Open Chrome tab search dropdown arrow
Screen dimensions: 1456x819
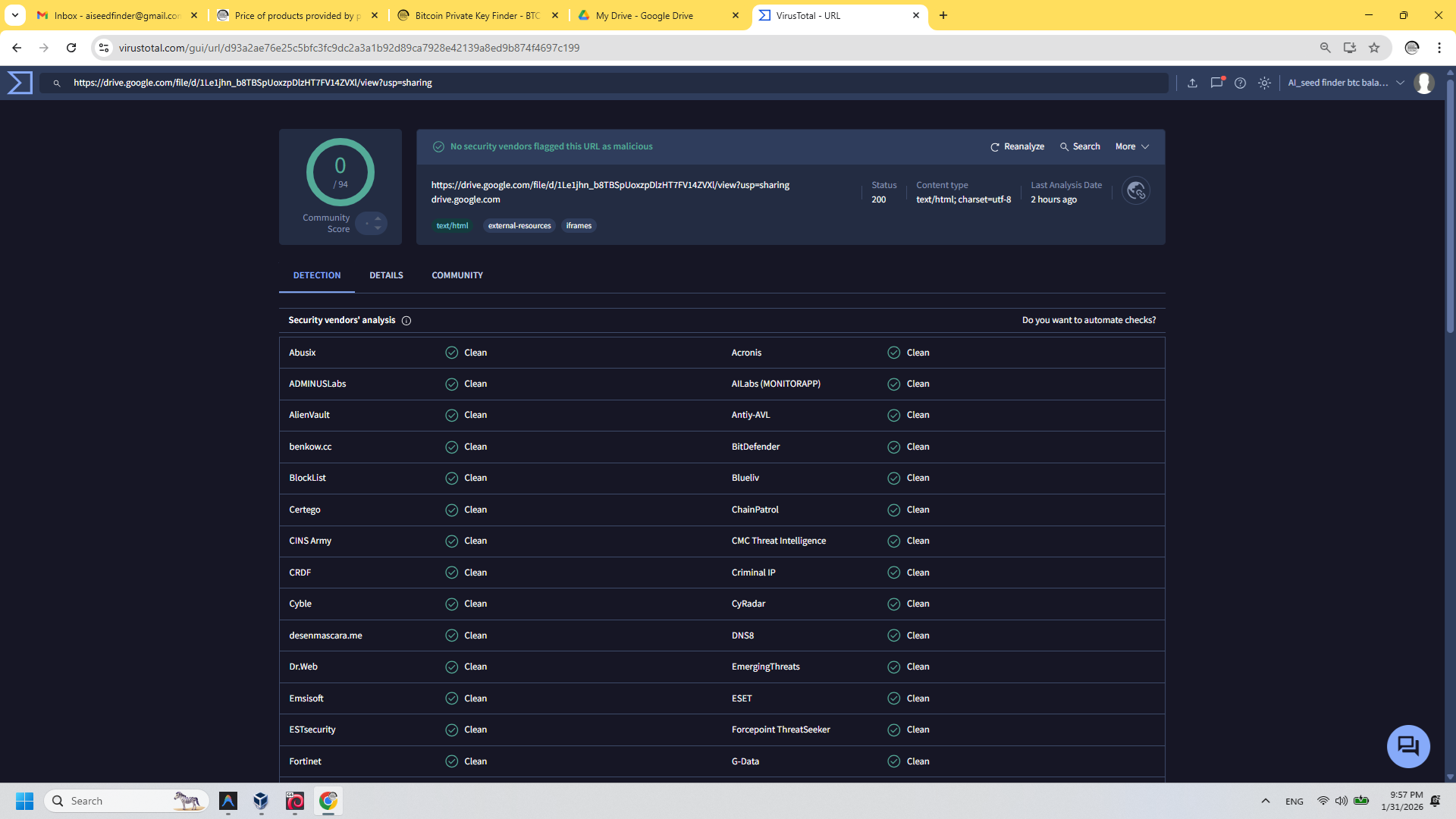click(x=14, y=15)
